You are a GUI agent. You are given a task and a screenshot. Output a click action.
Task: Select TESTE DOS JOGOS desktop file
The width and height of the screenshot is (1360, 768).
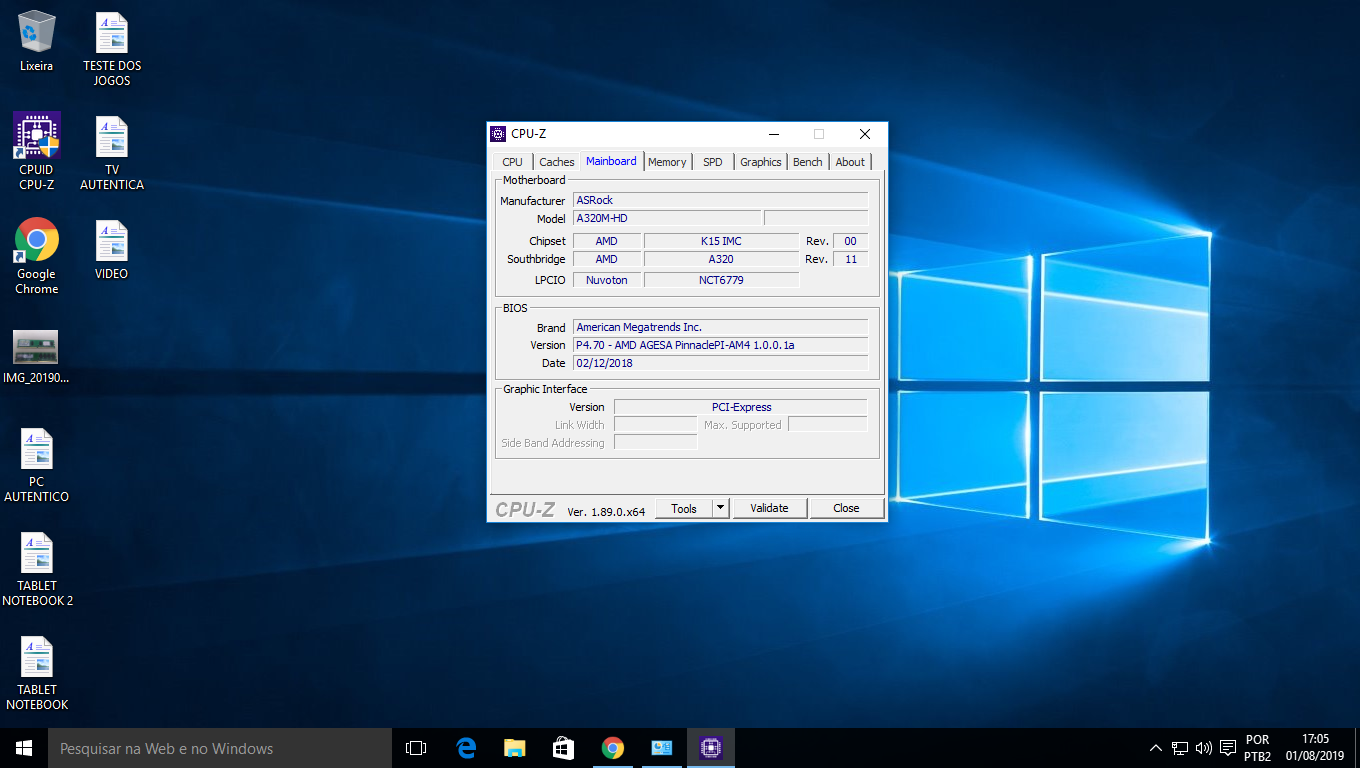pyautogui.click(x=112, y=49)
